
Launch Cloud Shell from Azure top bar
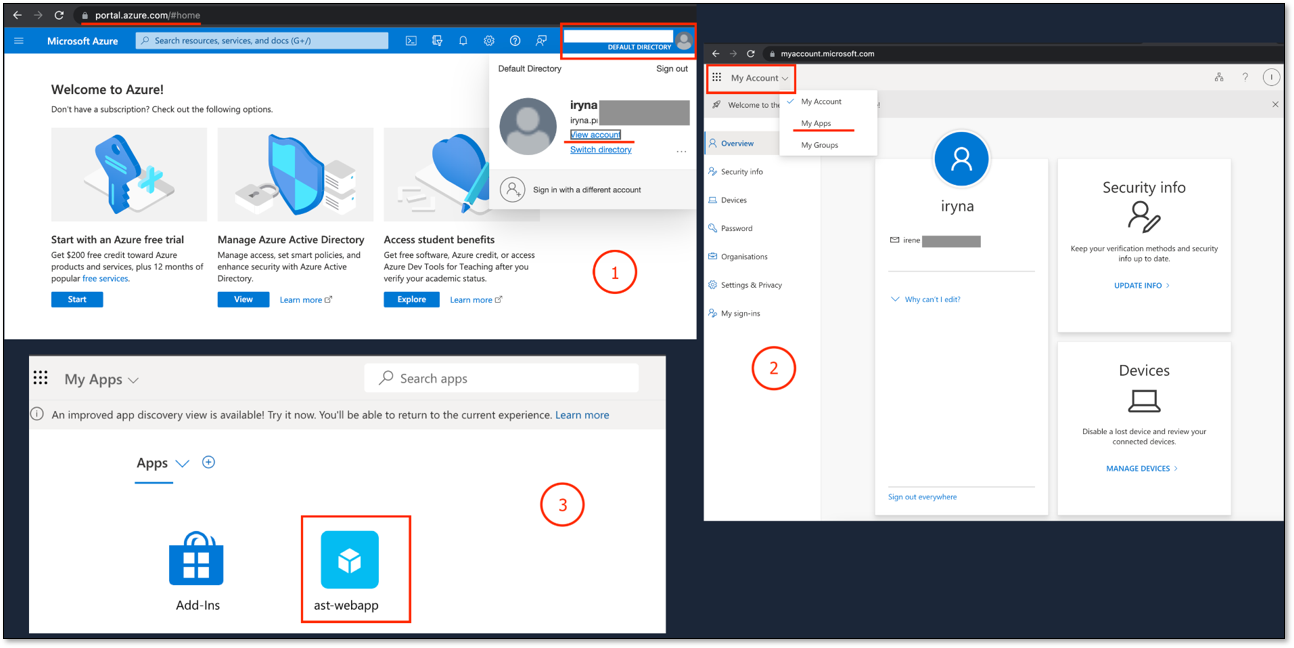pos(411,41)
